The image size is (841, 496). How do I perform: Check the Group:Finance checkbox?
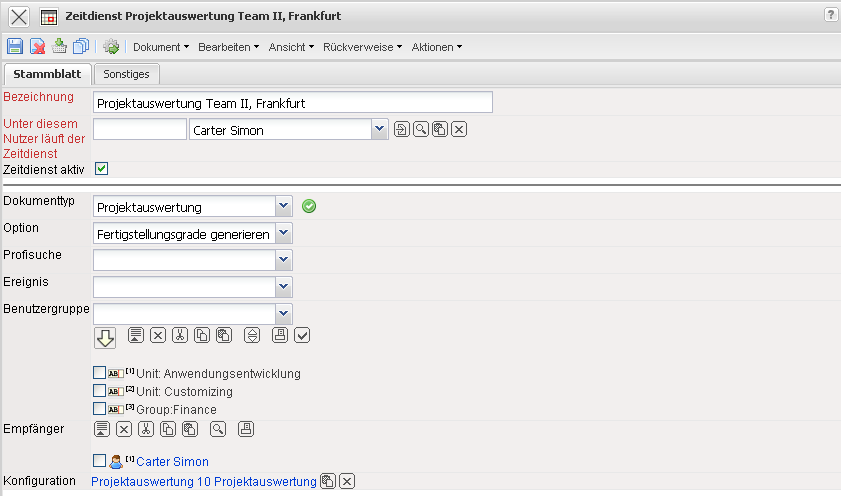99,409
